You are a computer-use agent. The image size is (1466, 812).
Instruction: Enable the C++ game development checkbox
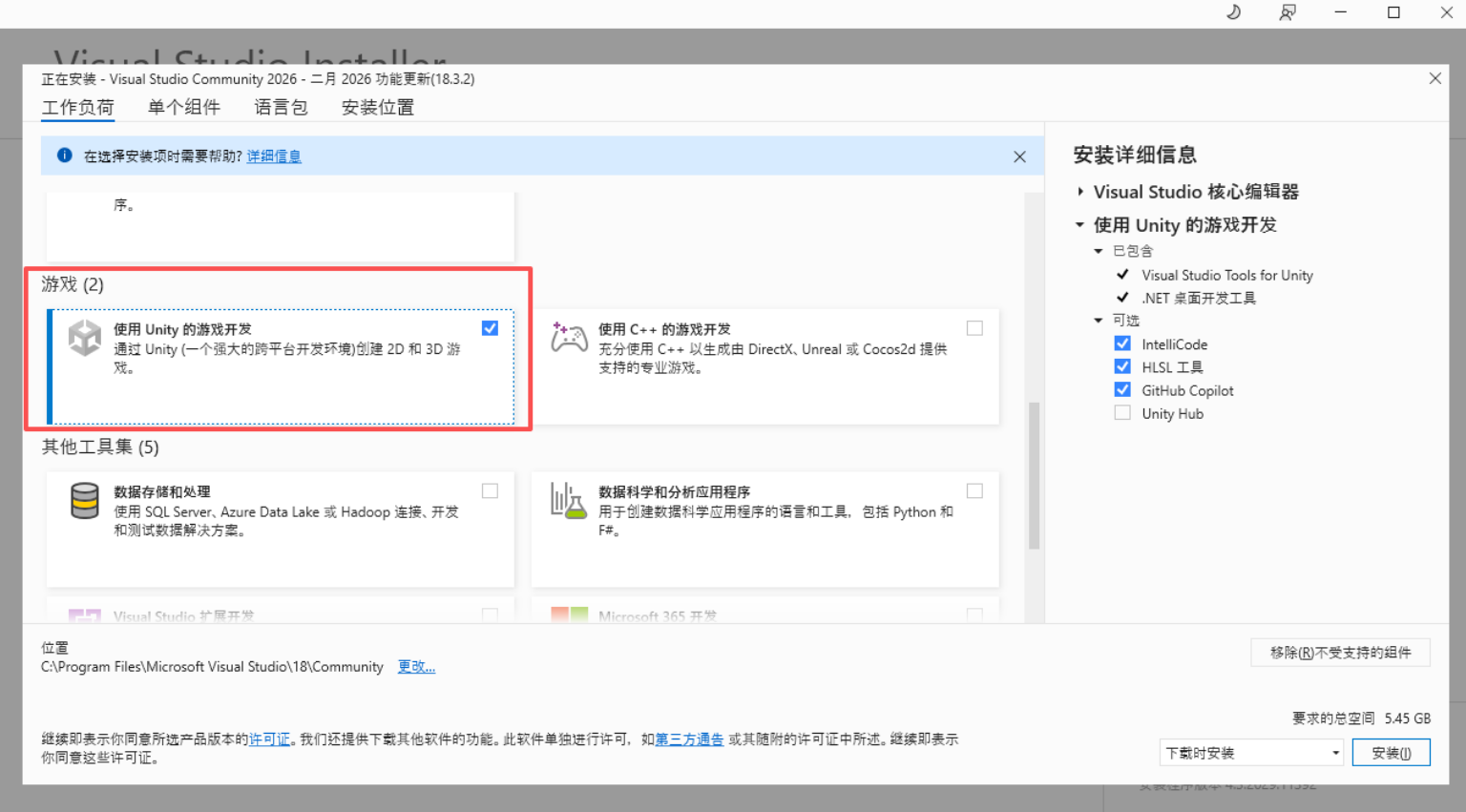click(x=974, y=328)
